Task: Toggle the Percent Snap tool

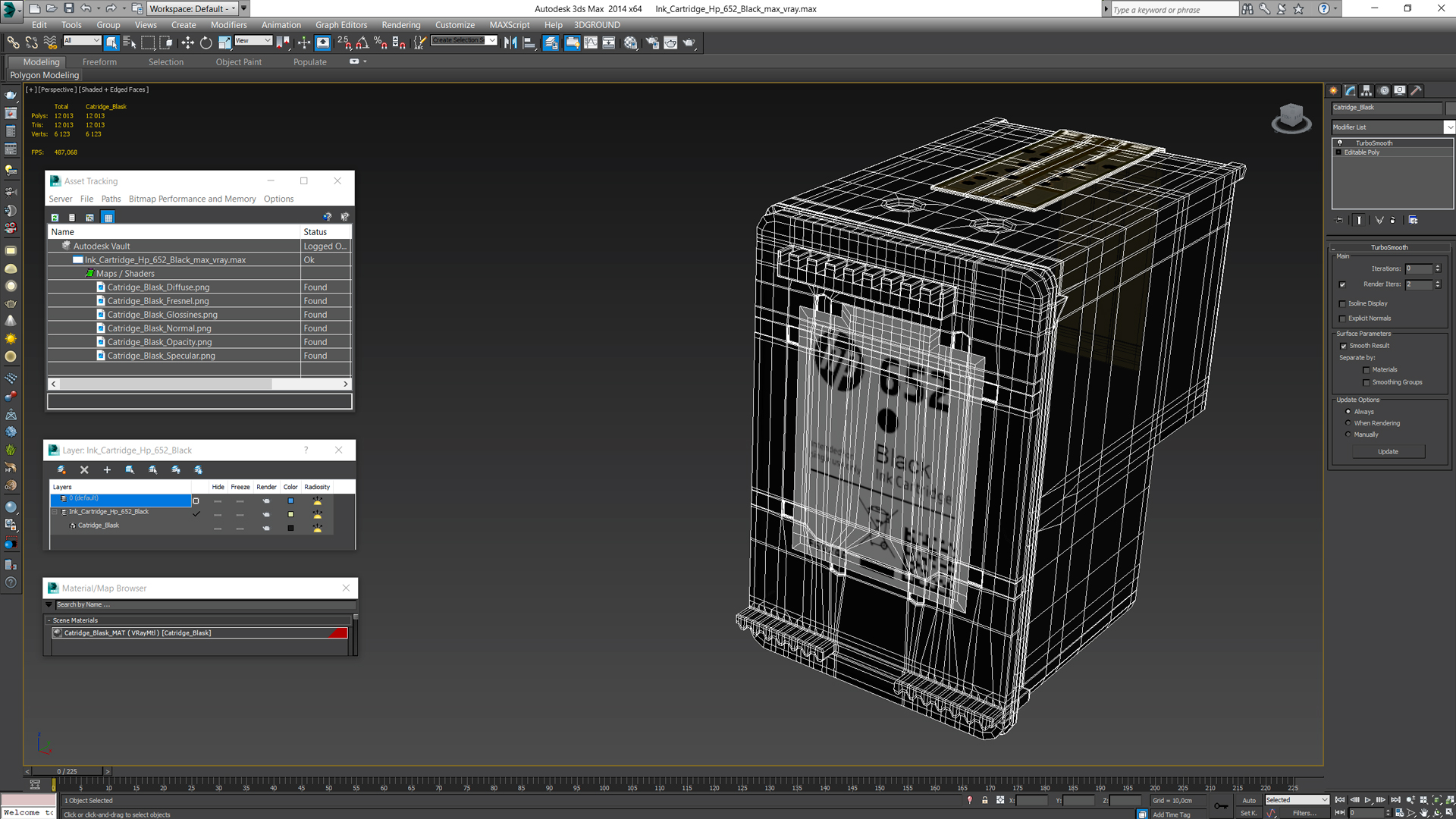Action: click(x=381, y=42)
